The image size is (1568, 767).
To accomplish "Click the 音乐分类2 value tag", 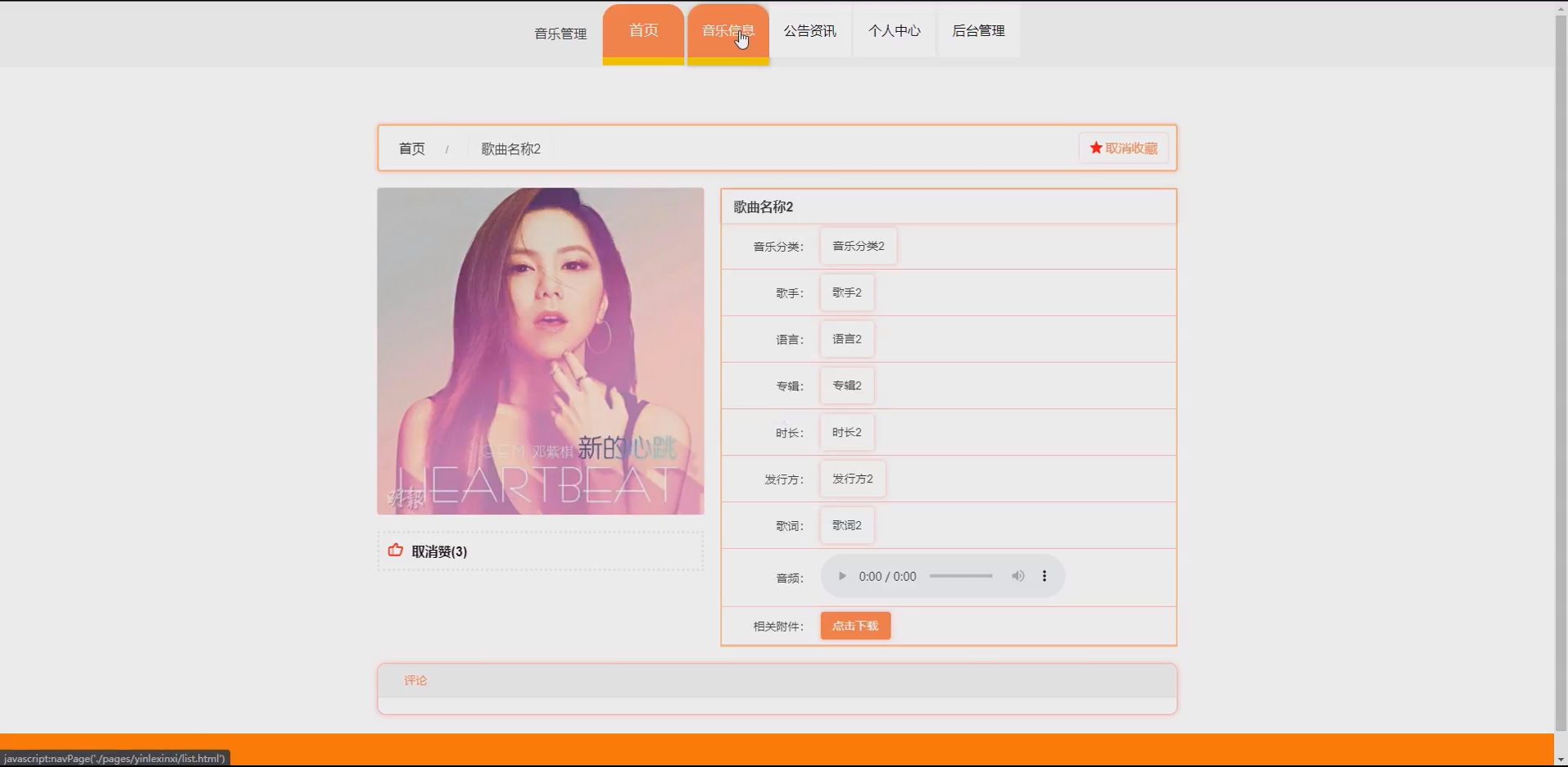I will coord(859,246).
